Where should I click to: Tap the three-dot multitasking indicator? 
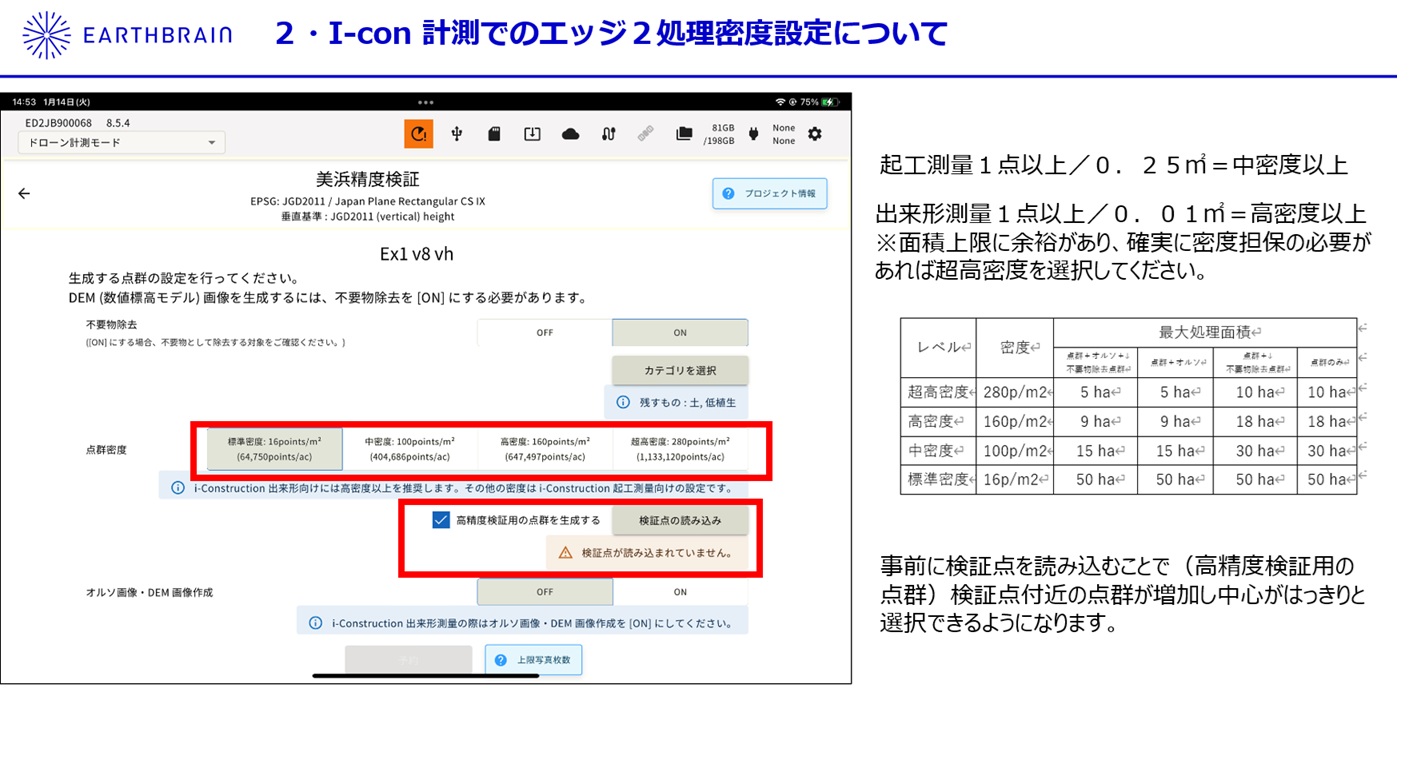[x=426, y=102]
